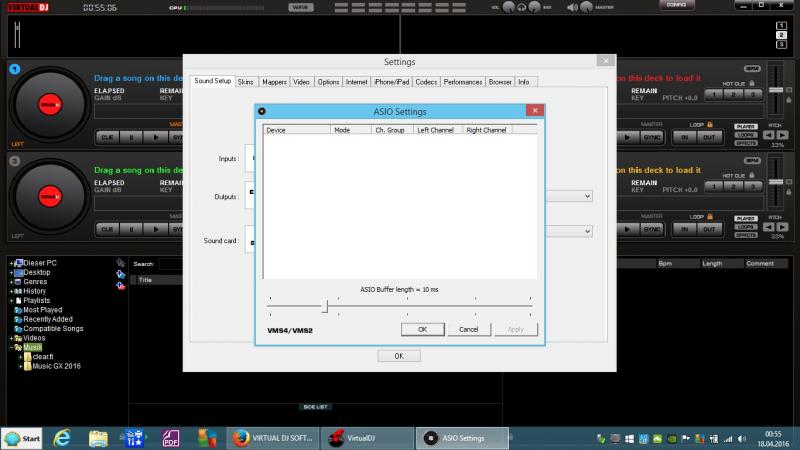Image resolution: width=800 pixels, height=450 pixels.
Task: Click the Search input field
Action: click(170, 264)
